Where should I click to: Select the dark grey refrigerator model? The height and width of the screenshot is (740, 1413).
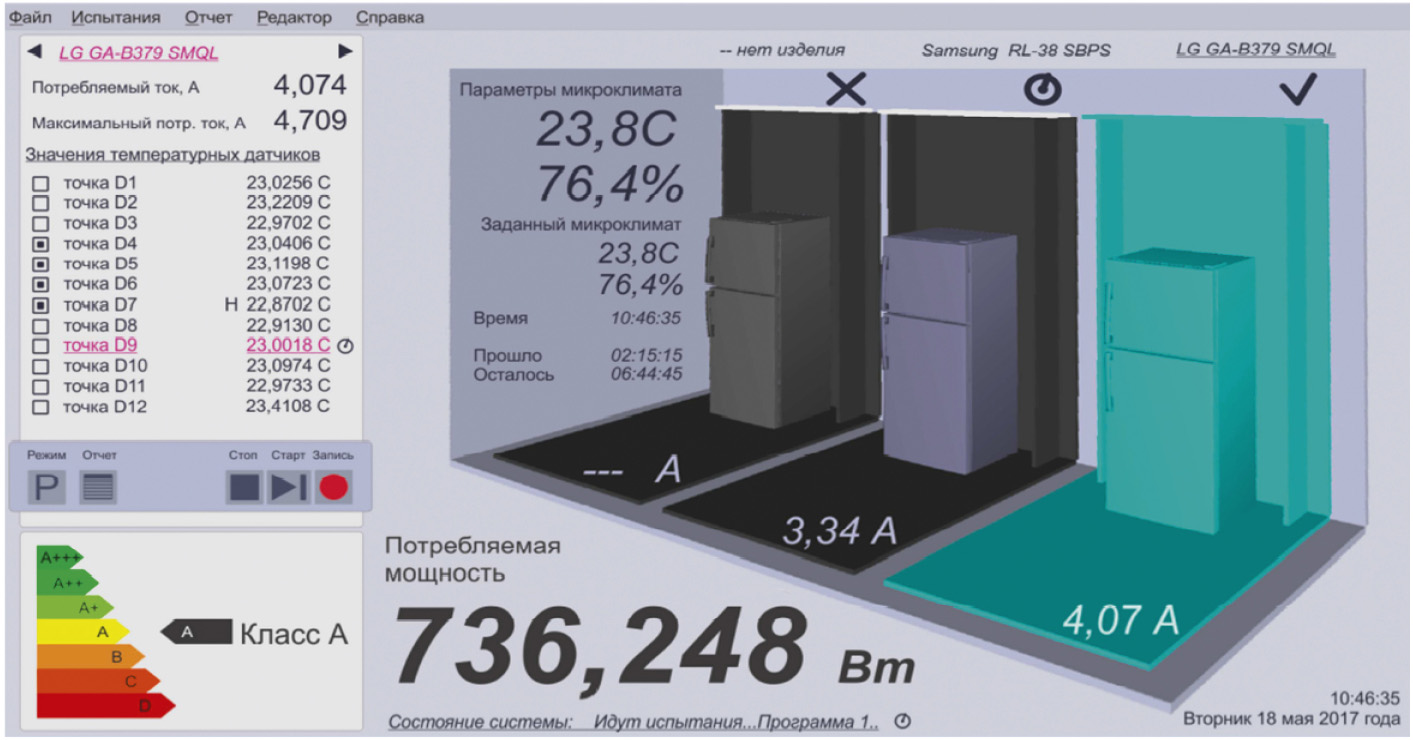click(768, 318)
